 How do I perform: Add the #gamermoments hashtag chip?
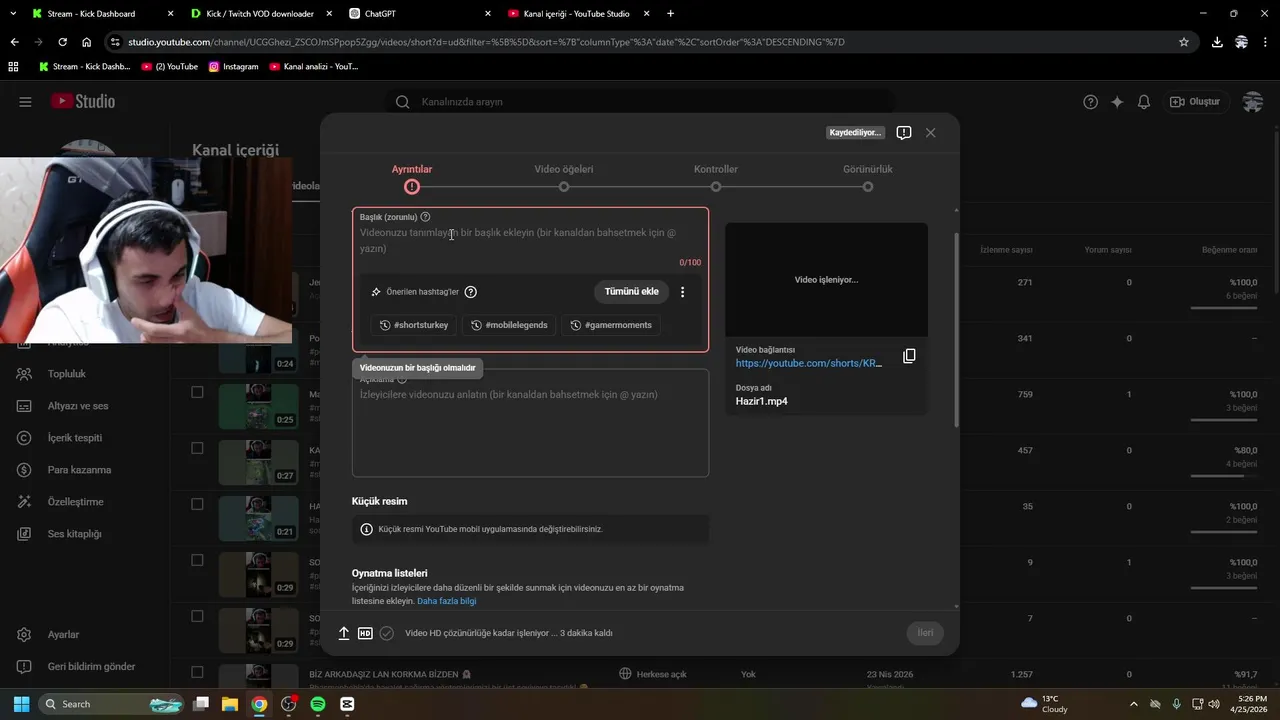tap(611, 325)
